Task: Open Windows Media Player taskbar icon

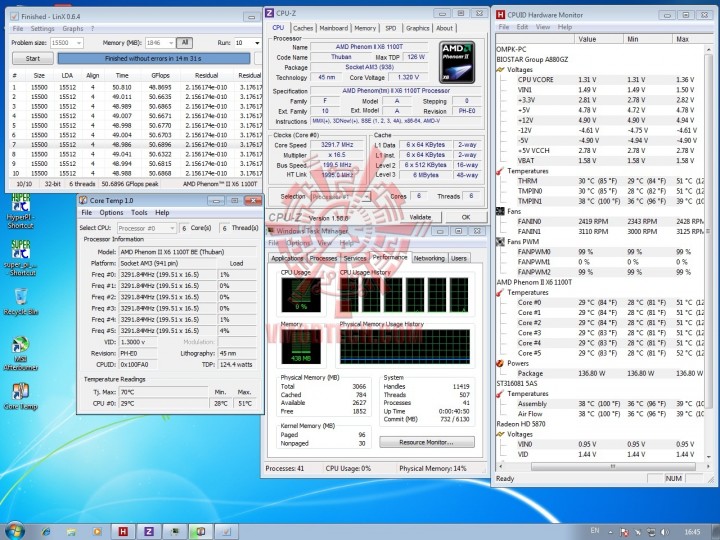Action: [x=97, y=532]
